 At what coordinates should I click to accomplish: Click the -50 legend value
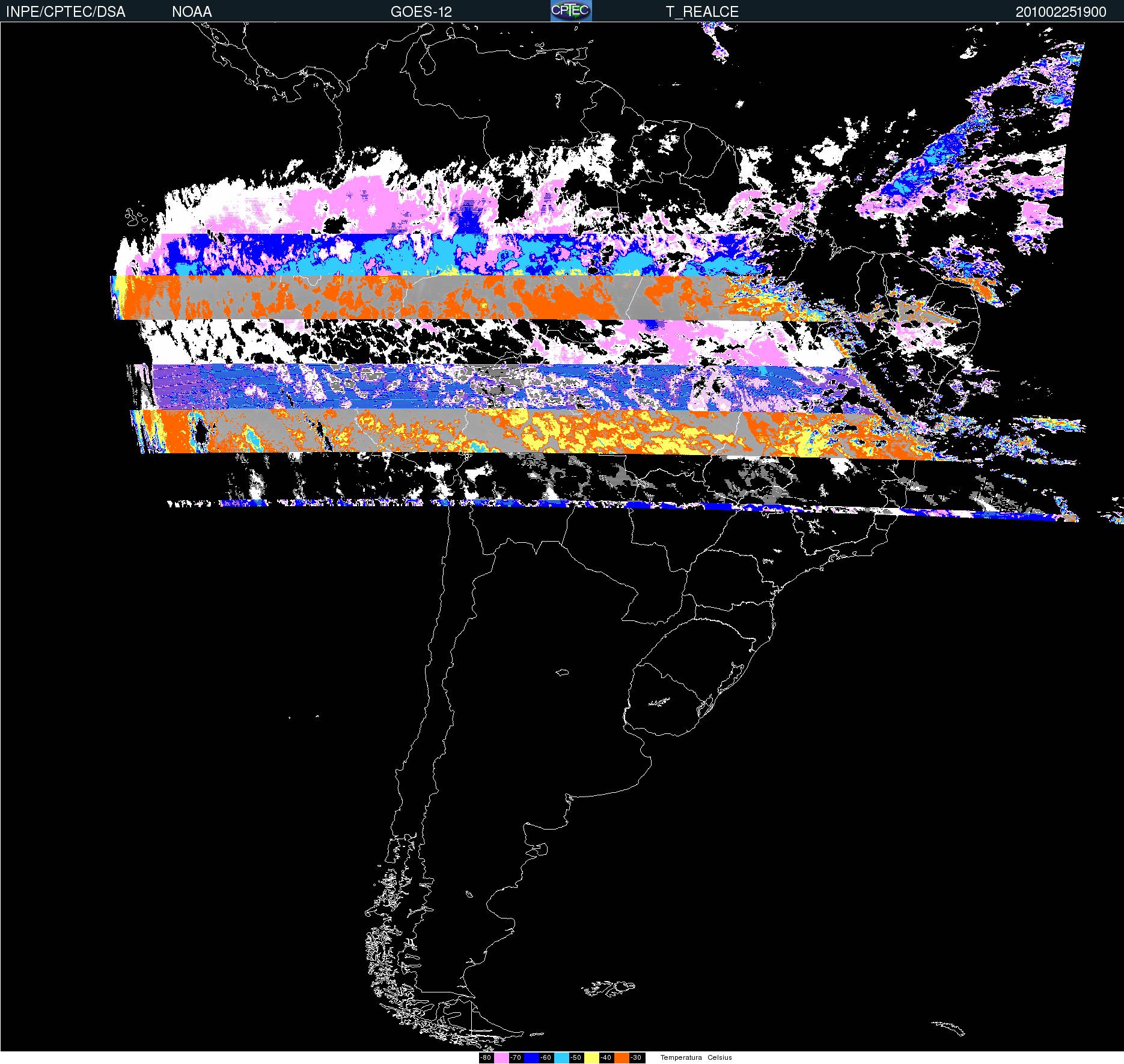[x=576, y=1058]
